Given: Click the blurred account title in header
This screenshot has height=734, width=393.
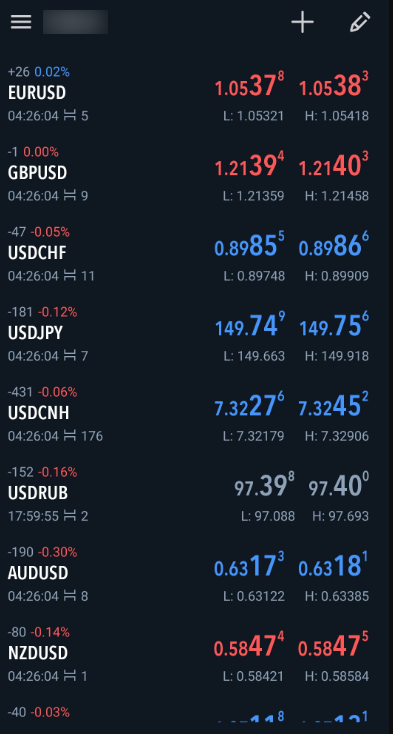Looking at the screenshot, I should tap(75, 22).
